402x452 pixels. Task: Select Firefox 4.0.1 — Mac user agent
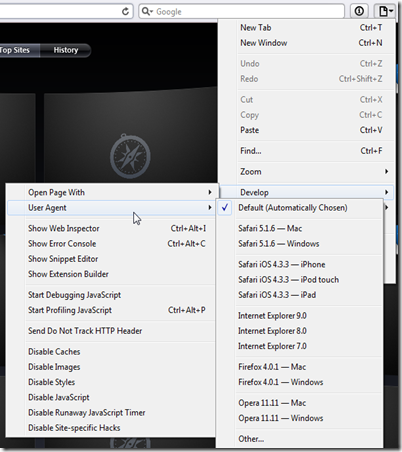300,367
